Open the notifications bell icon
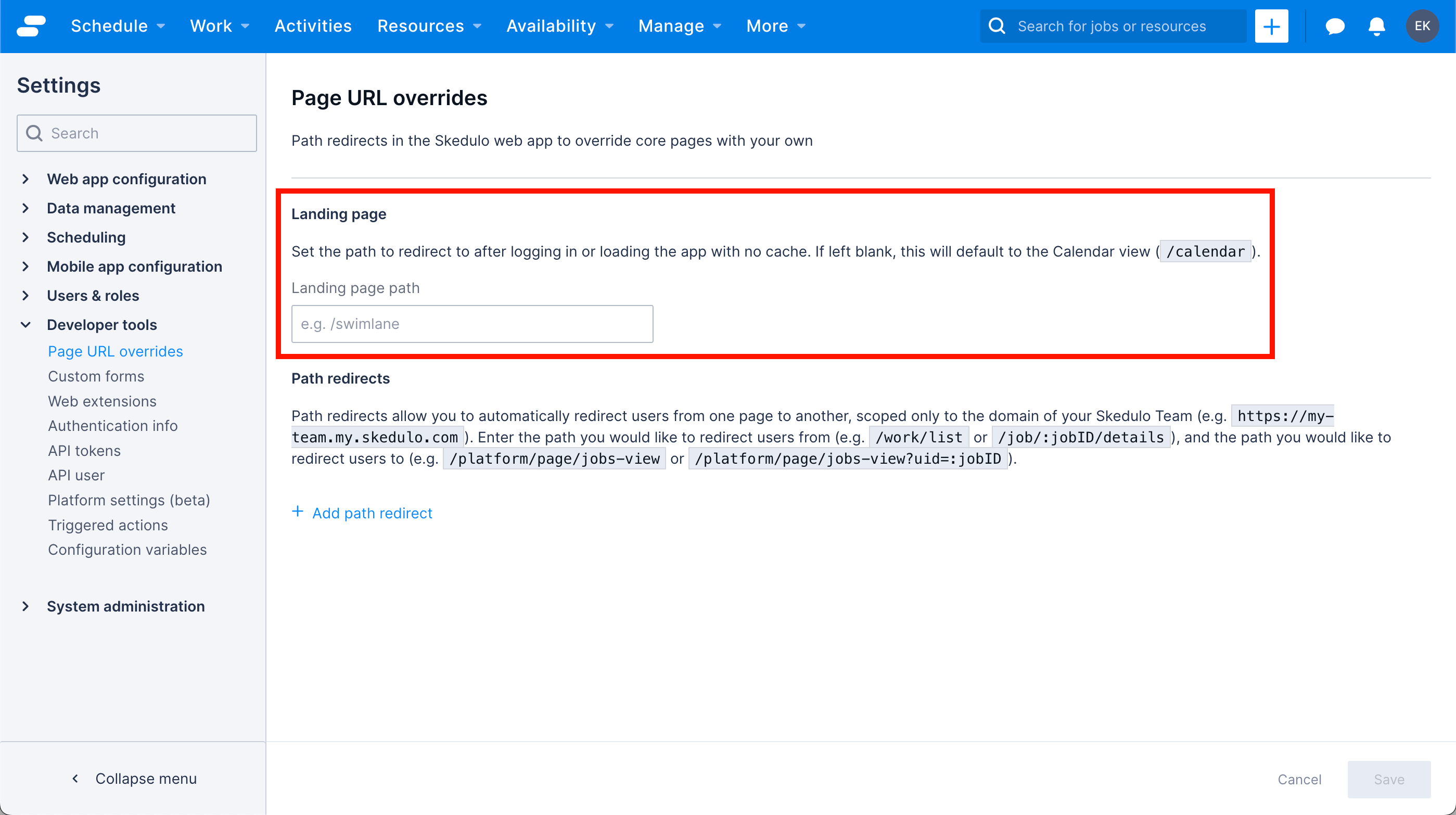The image size is (1456, 815). pos(1376,26)
